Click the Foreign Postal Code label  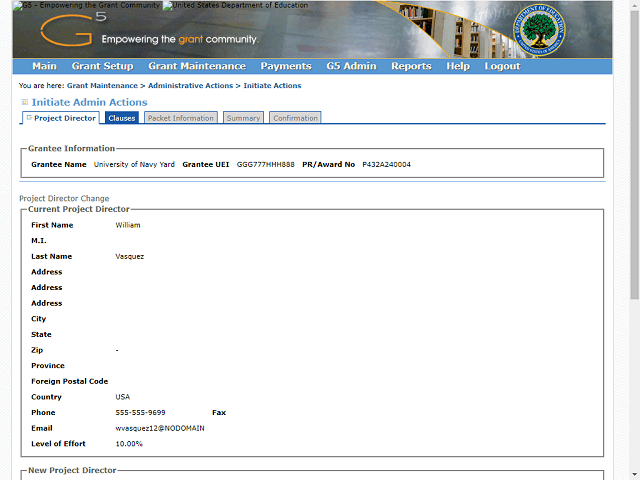(70, 381)
